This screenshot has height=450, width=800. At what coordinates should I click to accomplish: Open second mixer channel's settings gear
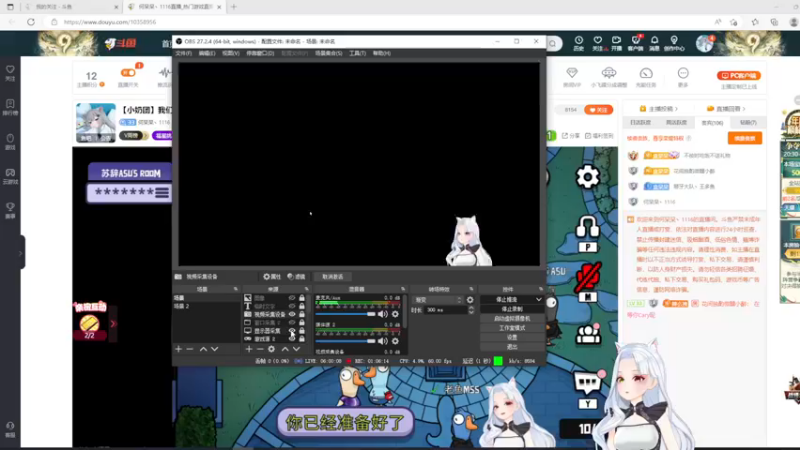395,341
